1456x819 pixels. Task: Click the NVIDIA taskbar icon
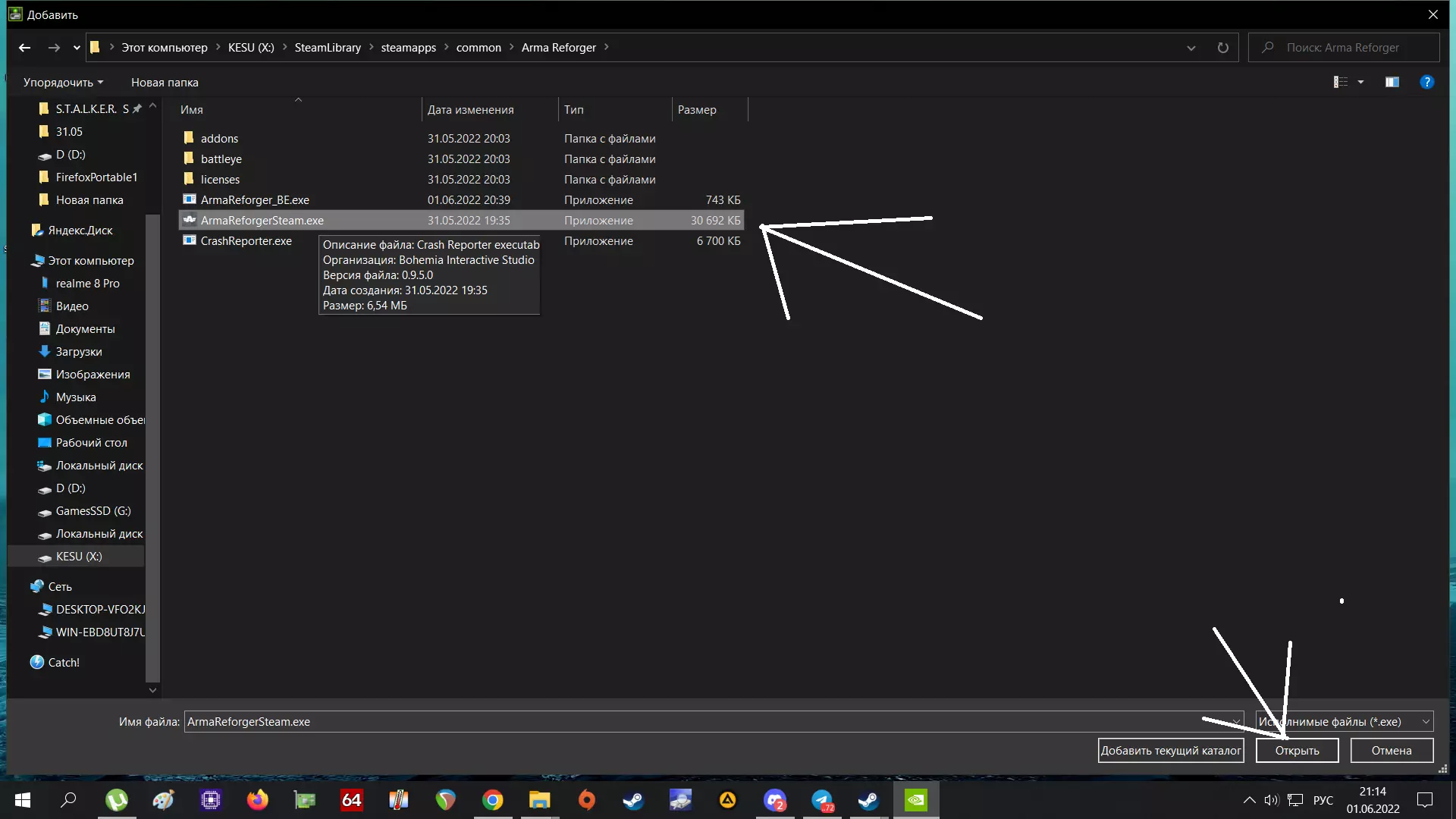pyautogui.click(x=916, y=800)
